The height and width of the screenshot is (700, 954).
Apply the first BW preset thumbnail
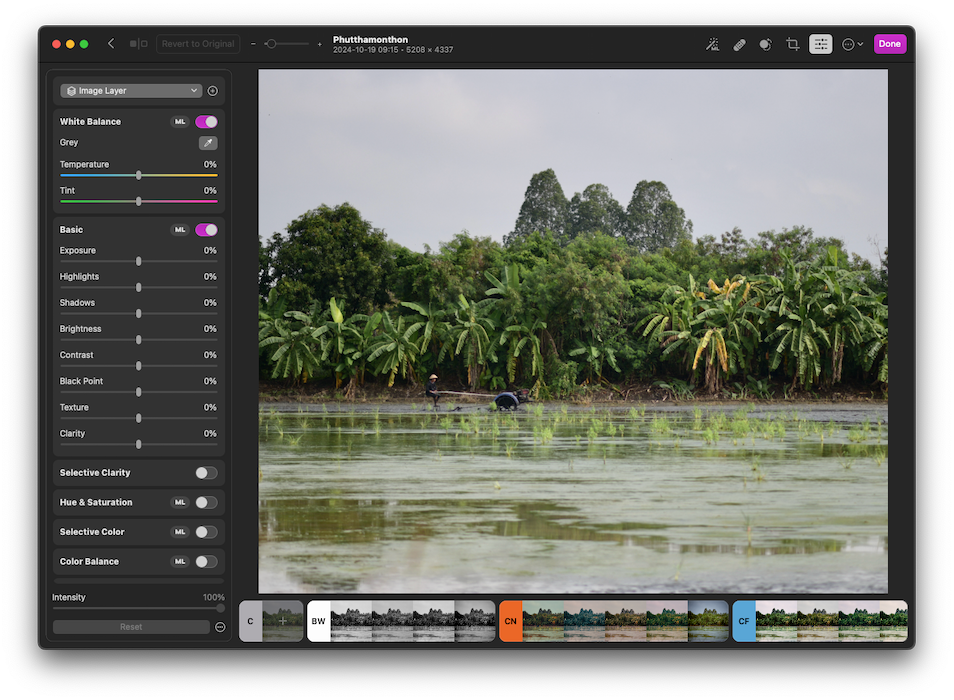point(351,621)
